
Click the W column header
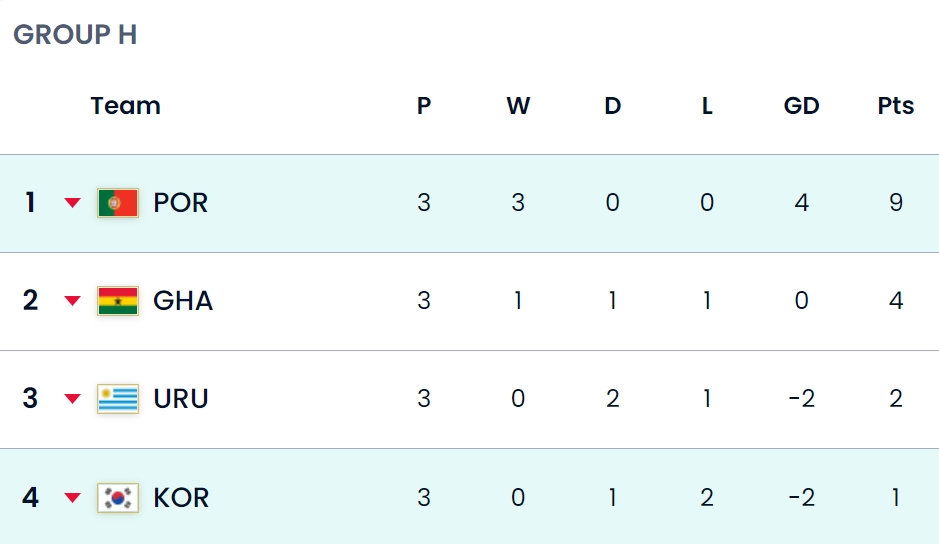[x=518, y=106]
